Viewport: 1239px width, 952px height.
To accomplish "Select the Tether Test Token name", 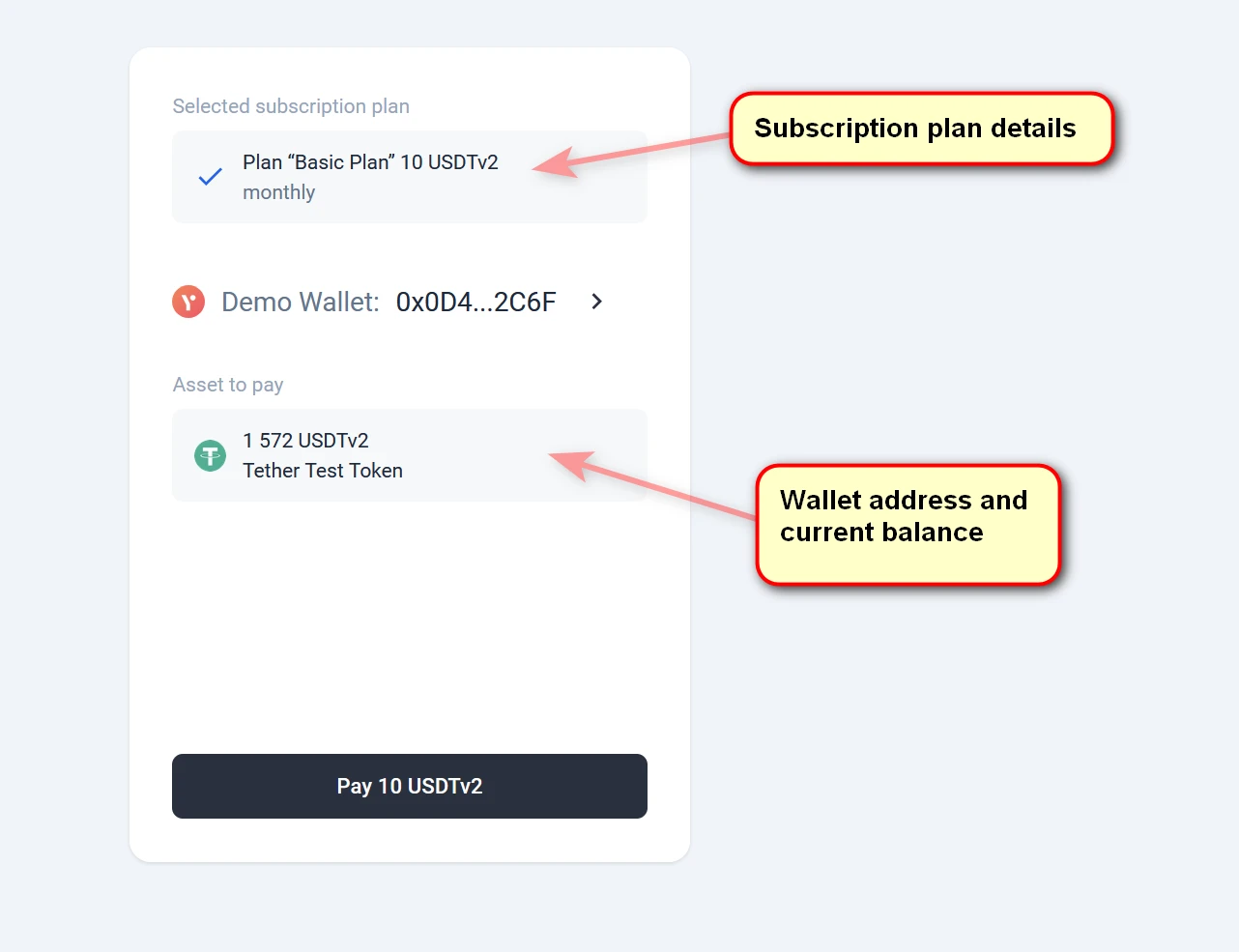I will click(322, 471).
